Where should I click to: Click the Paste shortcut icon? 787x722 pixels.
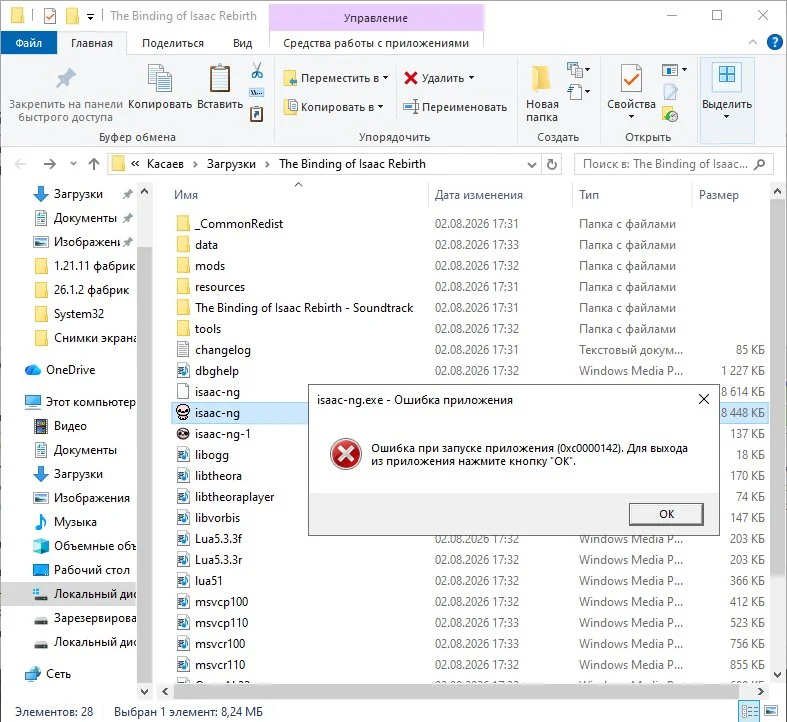coord(257,114)
